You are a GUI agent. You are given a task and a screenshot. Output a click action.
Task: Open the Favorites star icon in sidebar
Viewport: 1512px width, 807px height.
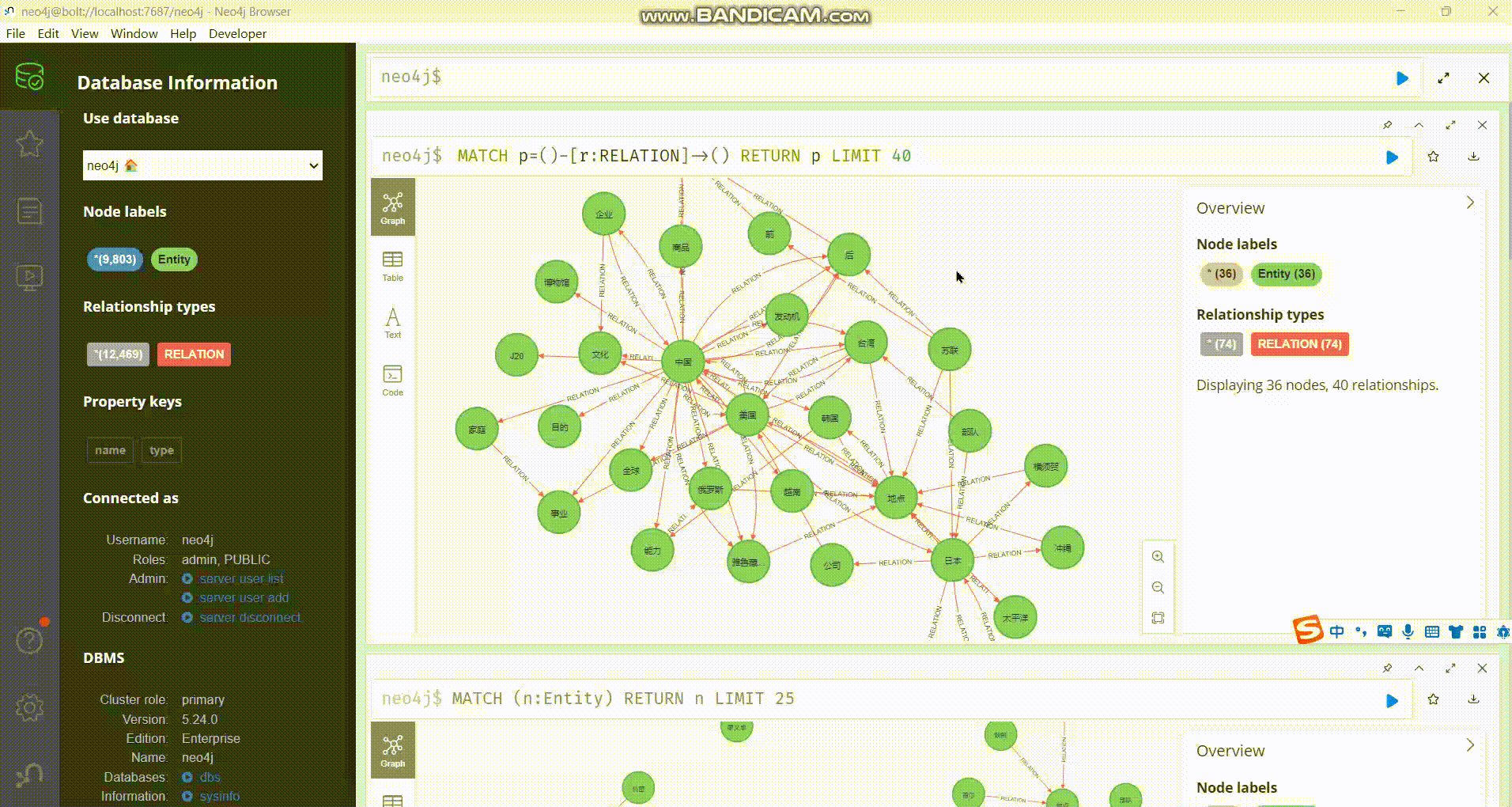(29, 144)
